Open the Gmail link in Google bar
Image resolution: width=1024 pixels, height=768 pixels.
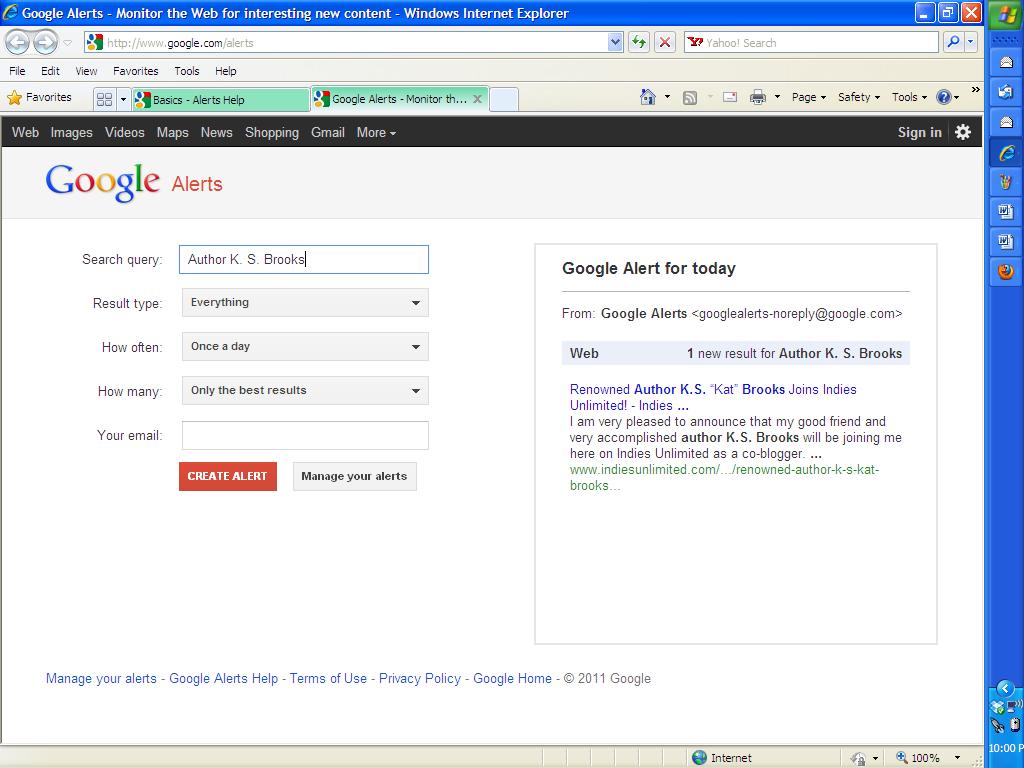point(328,133)
